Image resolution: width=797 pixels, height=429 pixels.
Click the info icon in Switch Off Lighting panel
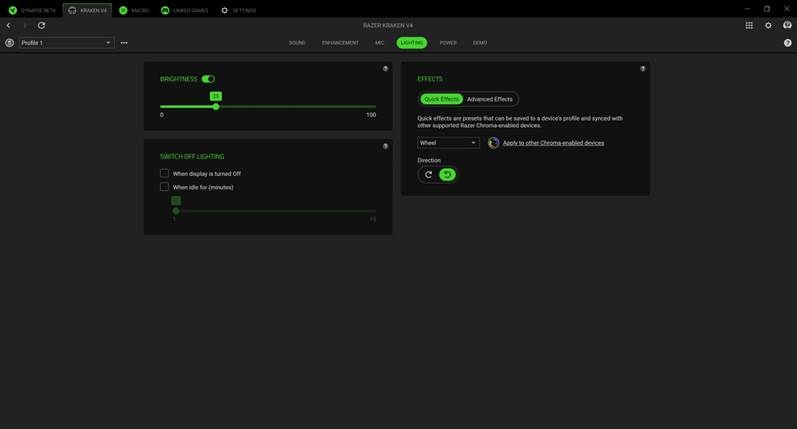tap(385, 146)
